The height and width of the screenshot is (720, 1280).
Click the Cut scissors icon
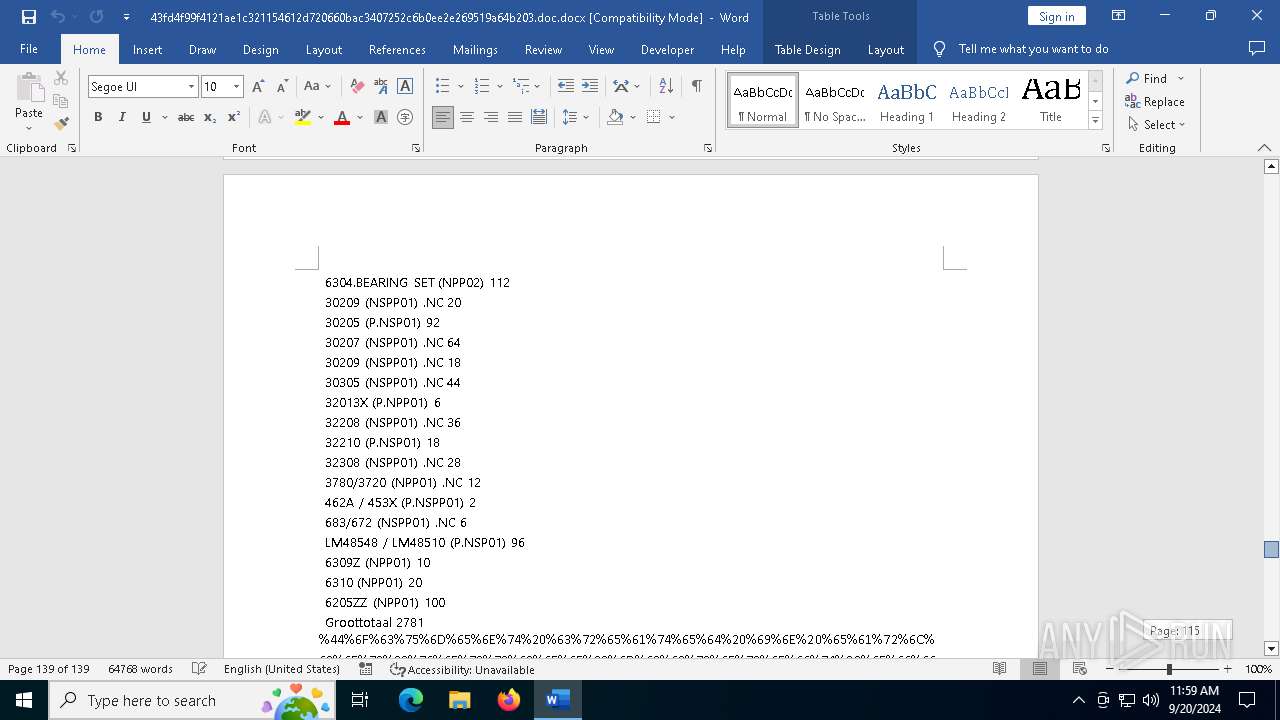tap(61, 78)
